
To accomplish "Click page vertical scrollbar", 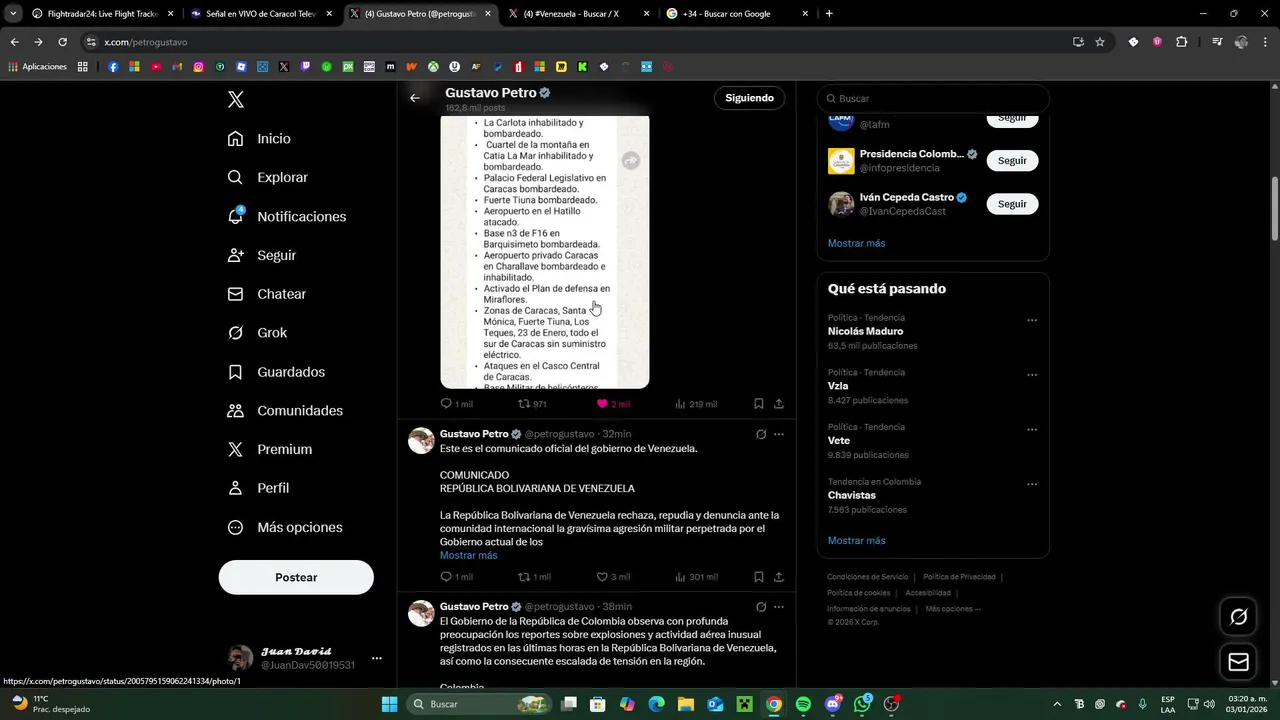I will [x=1274, y=210].
